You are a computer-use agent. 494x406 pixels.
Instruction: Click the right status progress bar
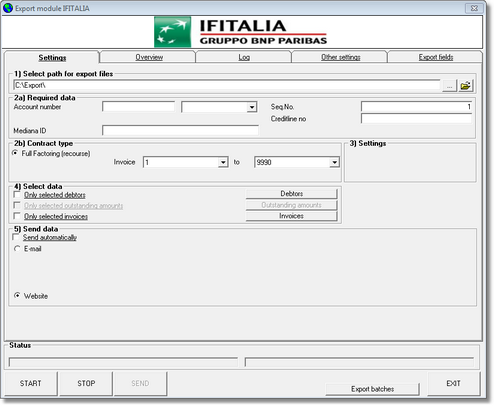[x=359, y=362]
